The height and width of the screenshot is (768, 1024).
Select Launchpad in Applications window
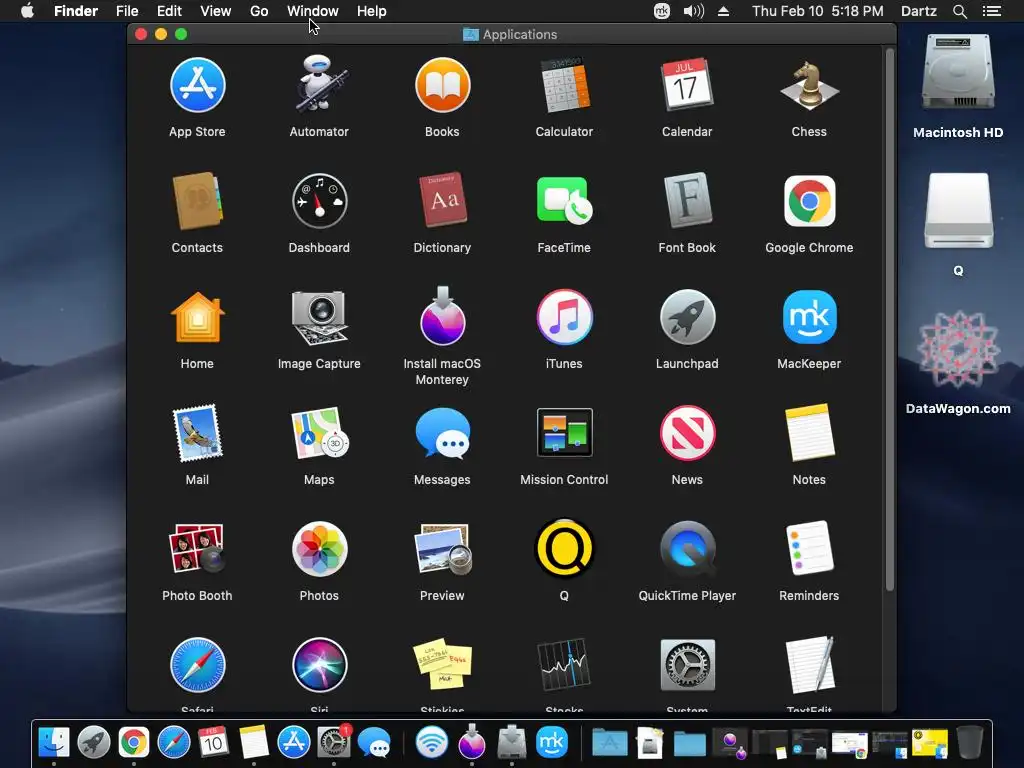click(687, 317)
